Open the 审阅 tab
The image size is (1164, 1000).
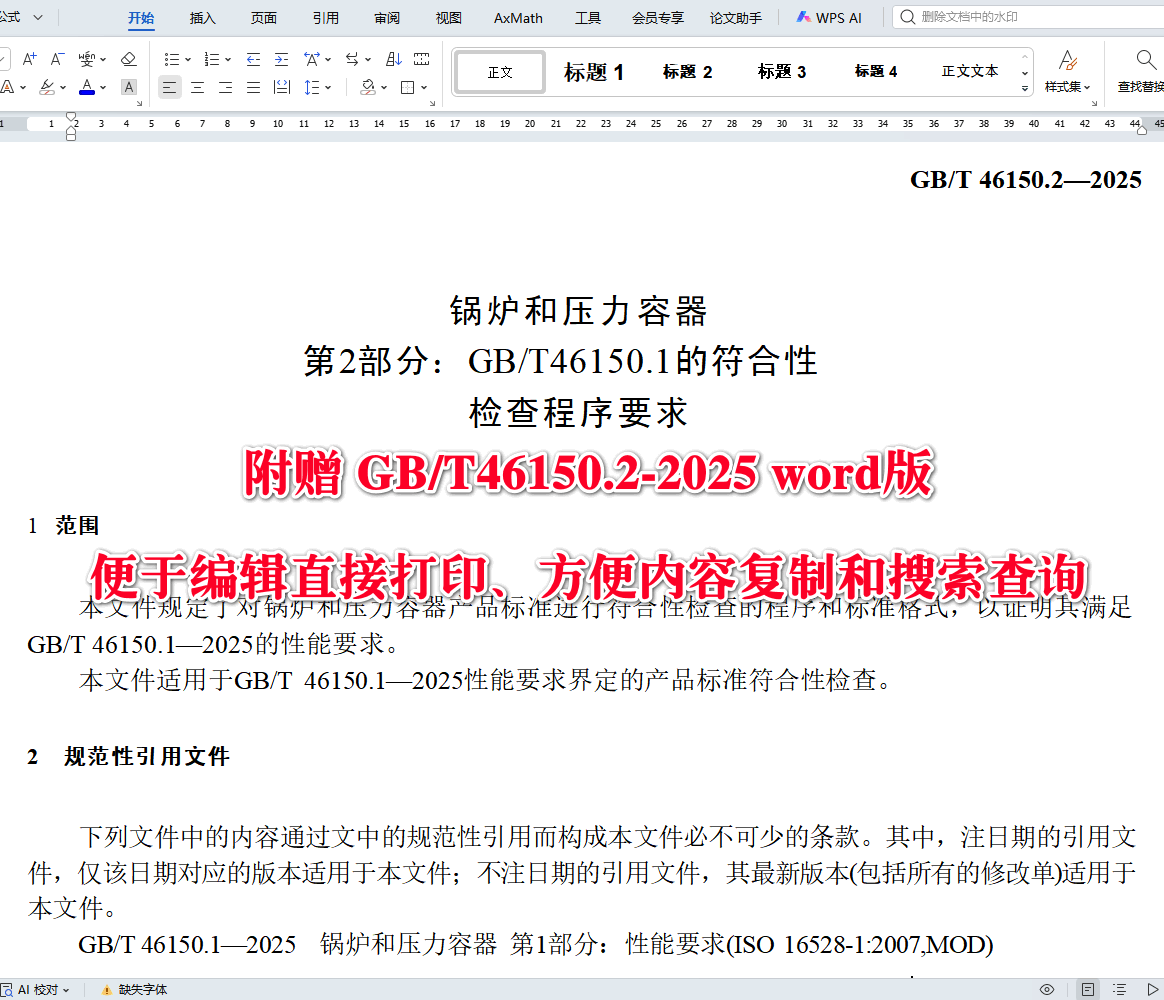(387, 18)
